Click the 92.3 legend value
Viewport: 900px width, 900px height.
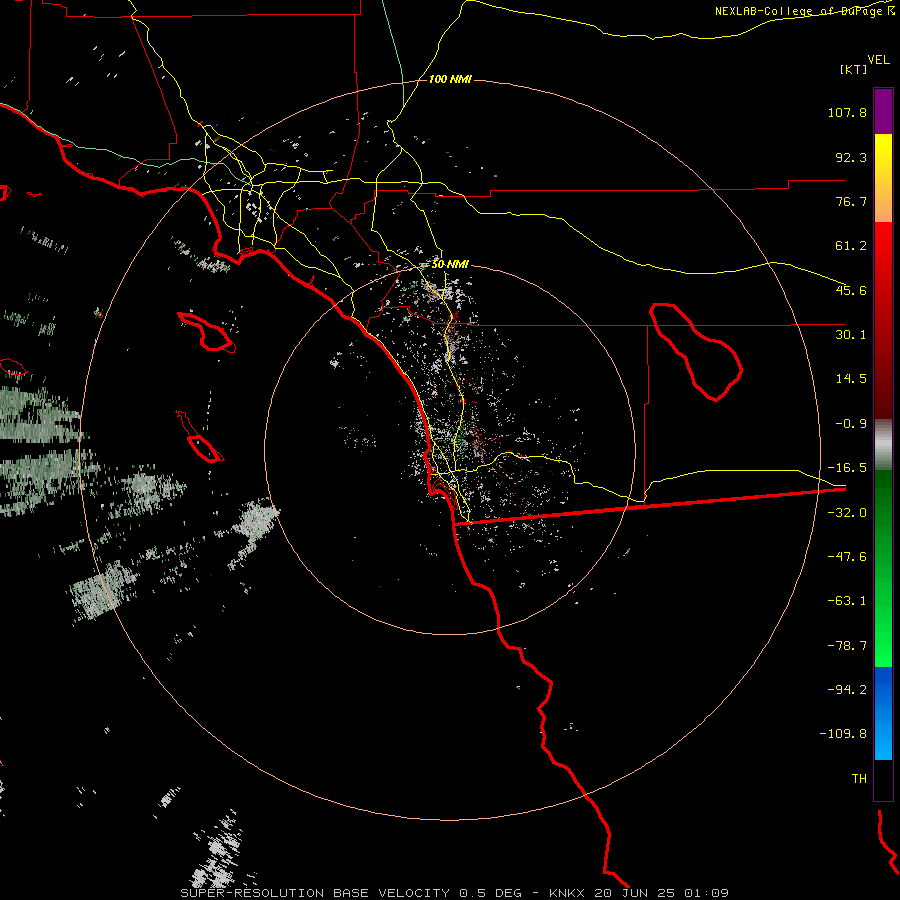click(851, 157)
